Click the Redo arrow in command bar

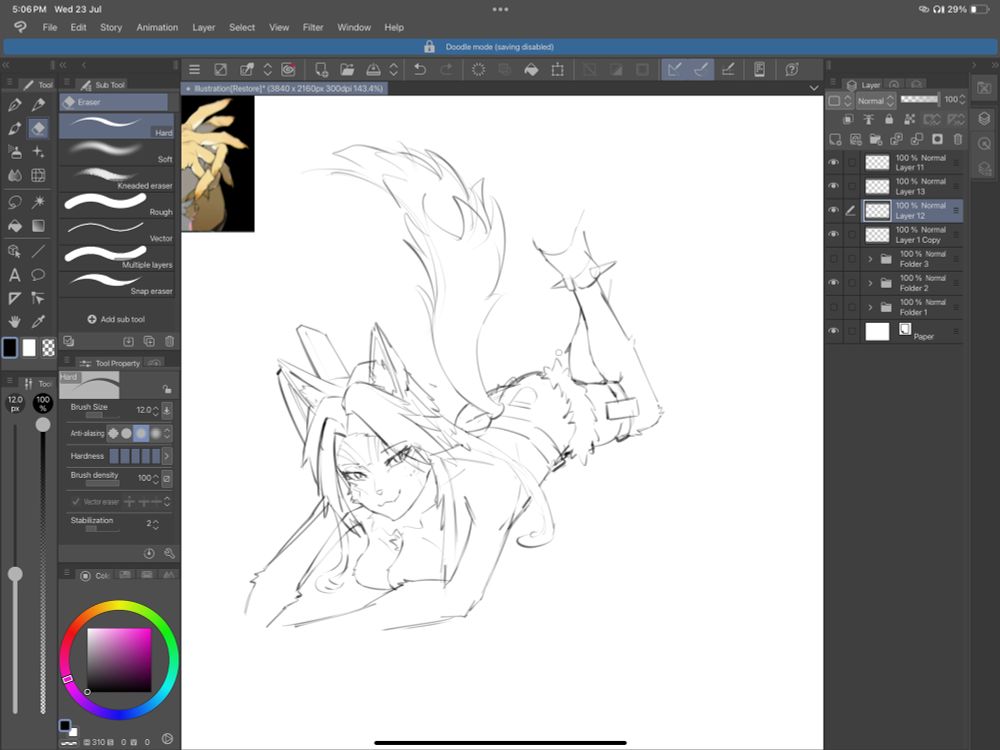(446, 70)
